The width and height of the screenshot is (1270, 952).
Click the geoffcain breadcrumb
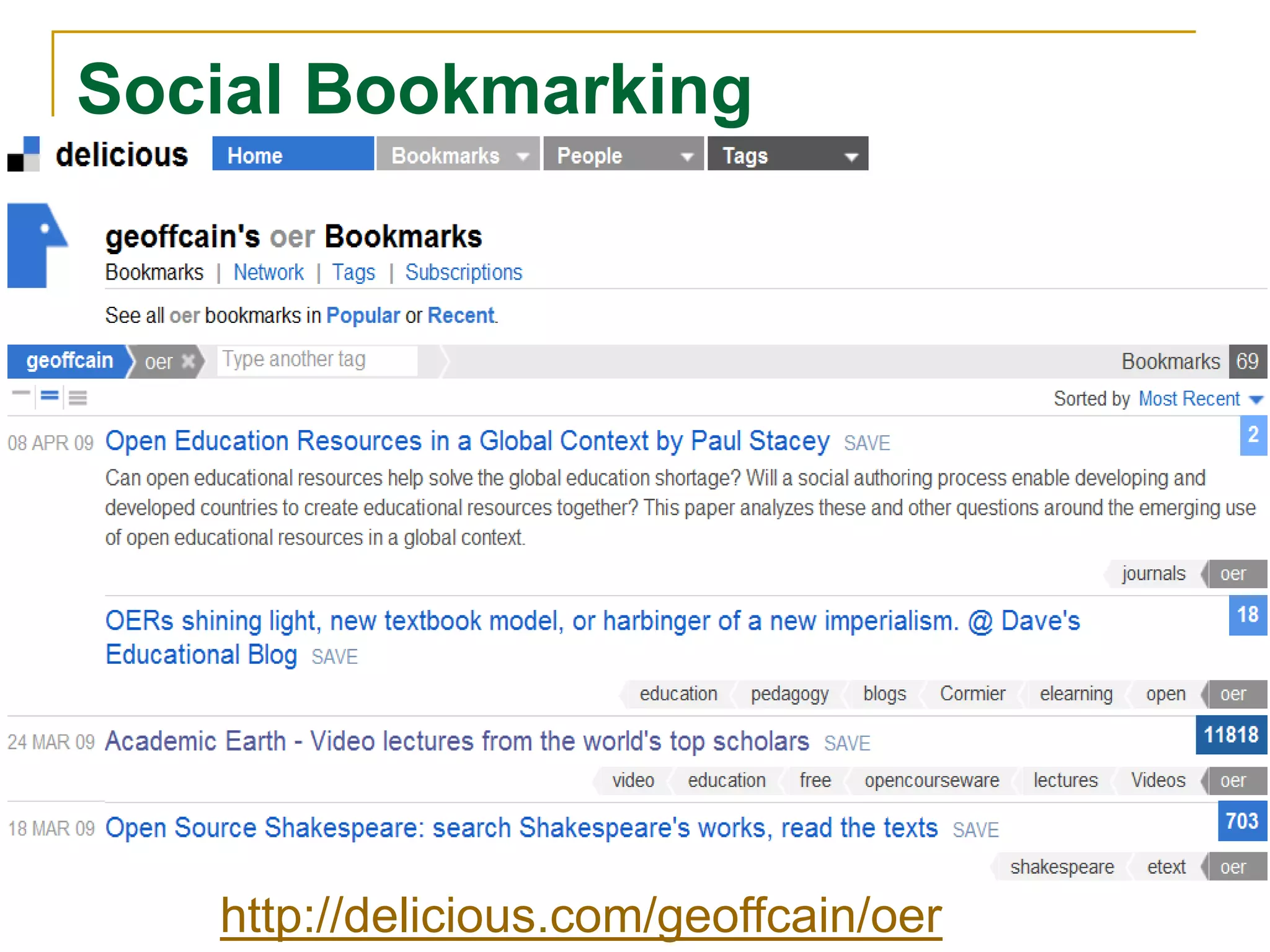click(69, 361)
